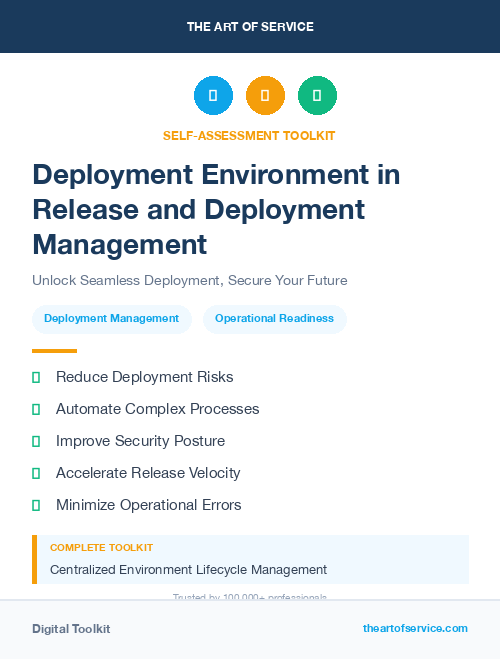This screenshot has width=500, height=659.
Task: Click the Digital Toolkit footer label
Action: pos(71,629)
